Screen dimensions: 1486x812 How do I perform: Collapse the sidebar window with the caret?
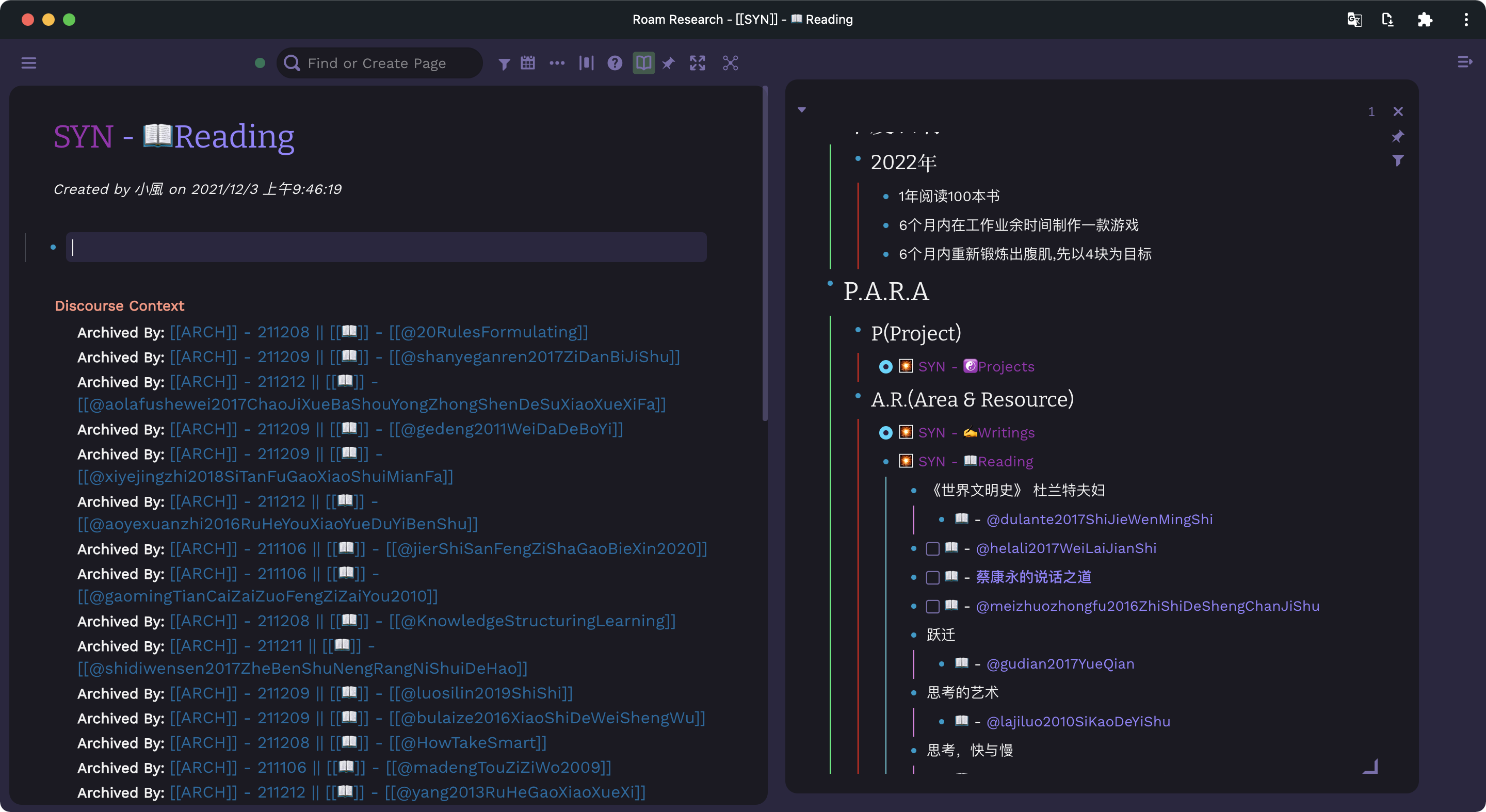(x=802, y=109)
